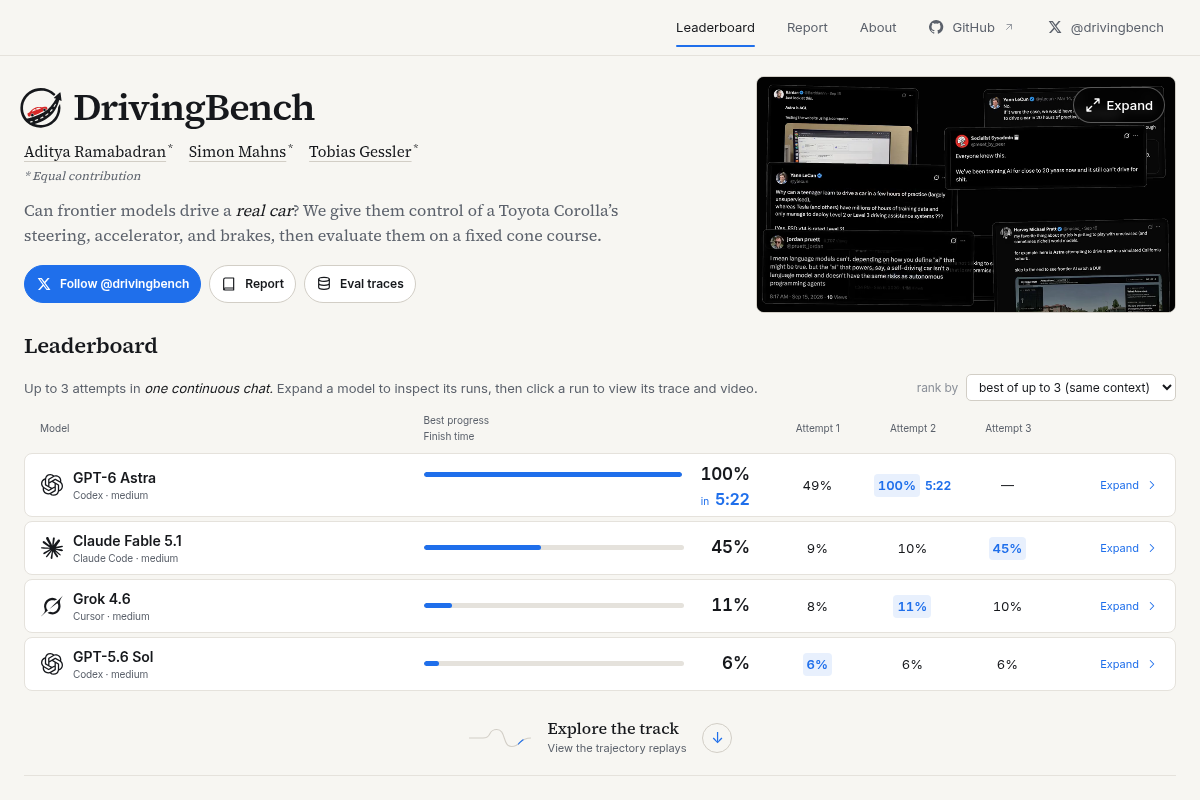Click the Expand button on the tweet image
Image resolution: width=1200 pixels, height=800 pixels.
1119,105
